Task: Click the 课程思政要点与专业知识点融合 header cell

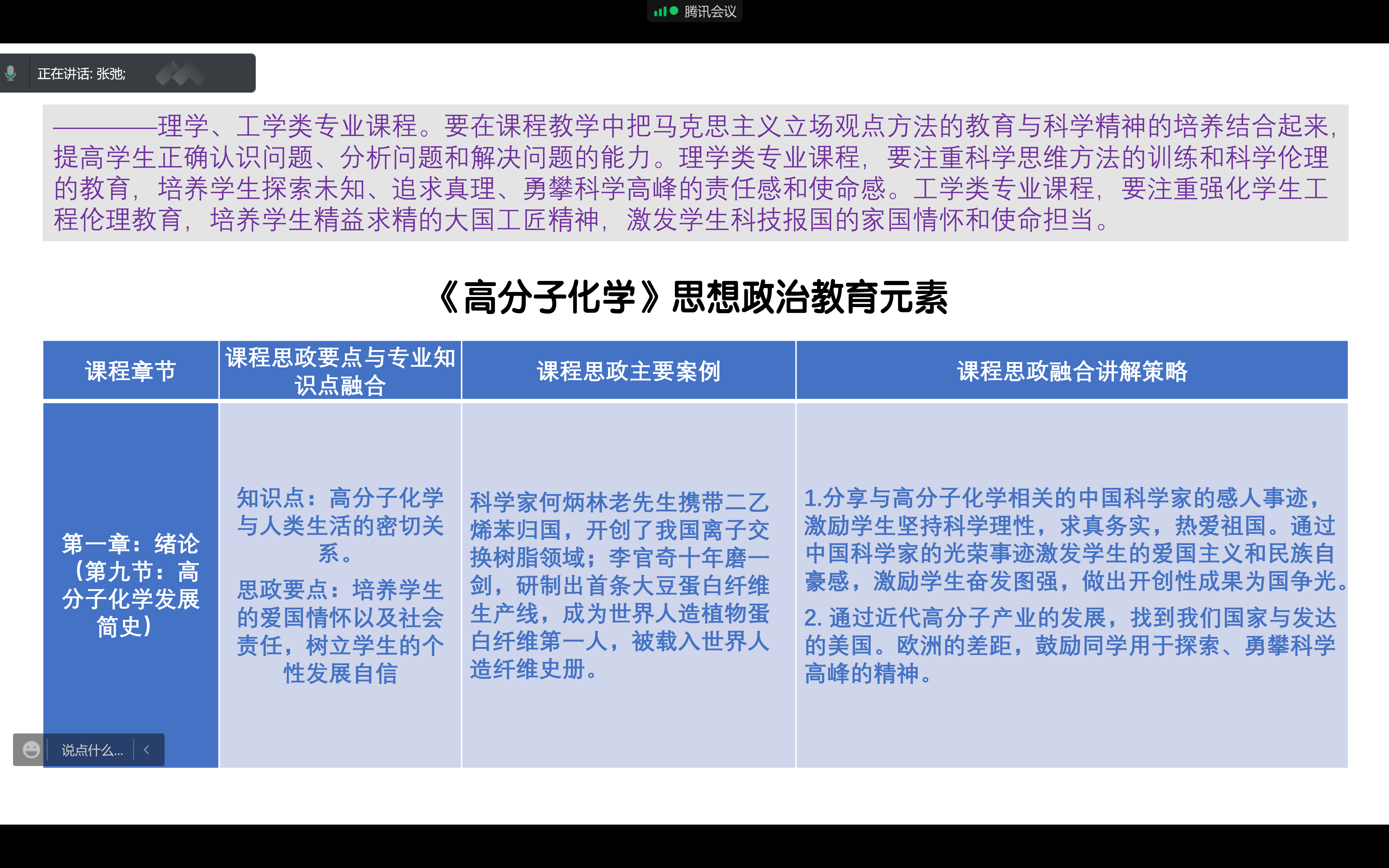Action: (x=340, y=371)
